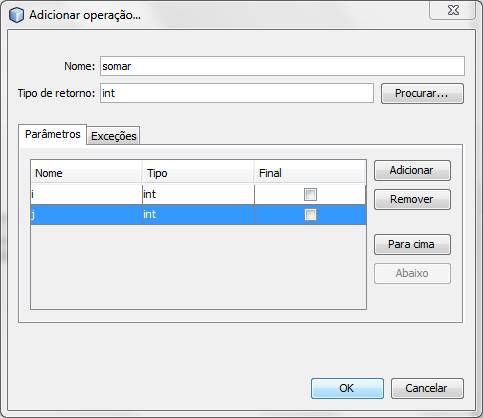Click the Cancelar button

click(427, 388)
